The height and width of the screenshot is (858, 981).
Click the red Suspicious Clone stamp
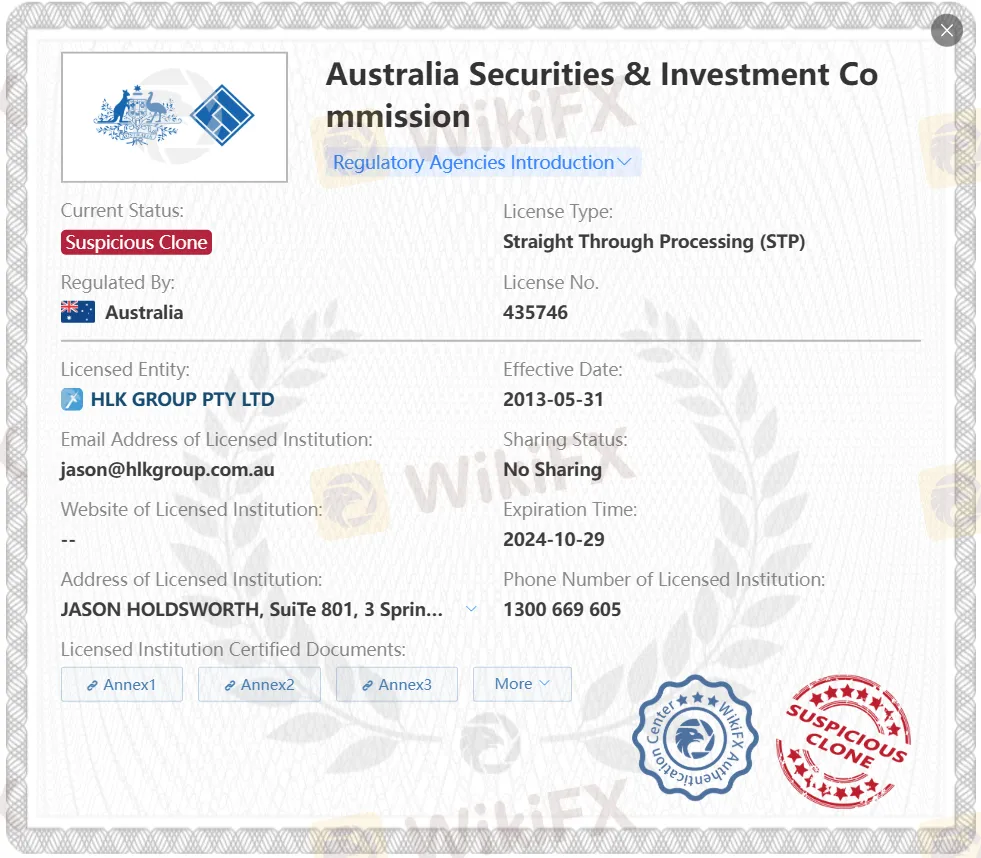click(x=843, y=741)
